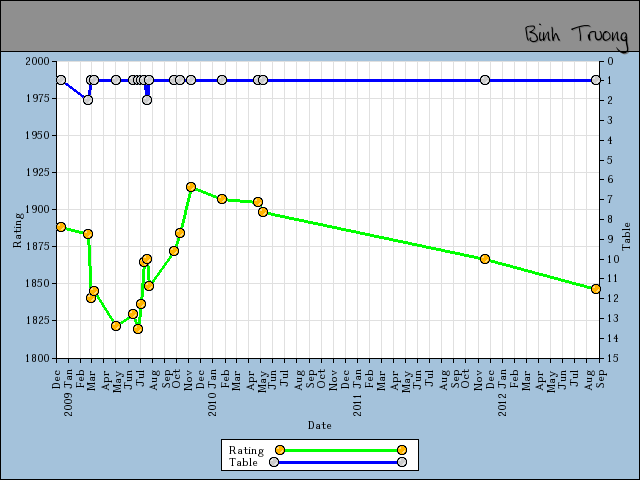The image size is (640, 480).
Task: Click the '1975' rating axis label
Action: (x=37, y=98)
